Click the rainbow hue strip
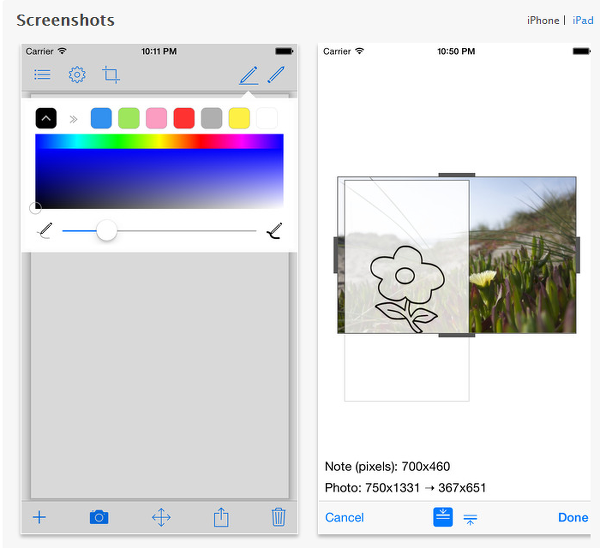Screen dimensions: 600x548 pyautogui.click(x=159, y=141)
